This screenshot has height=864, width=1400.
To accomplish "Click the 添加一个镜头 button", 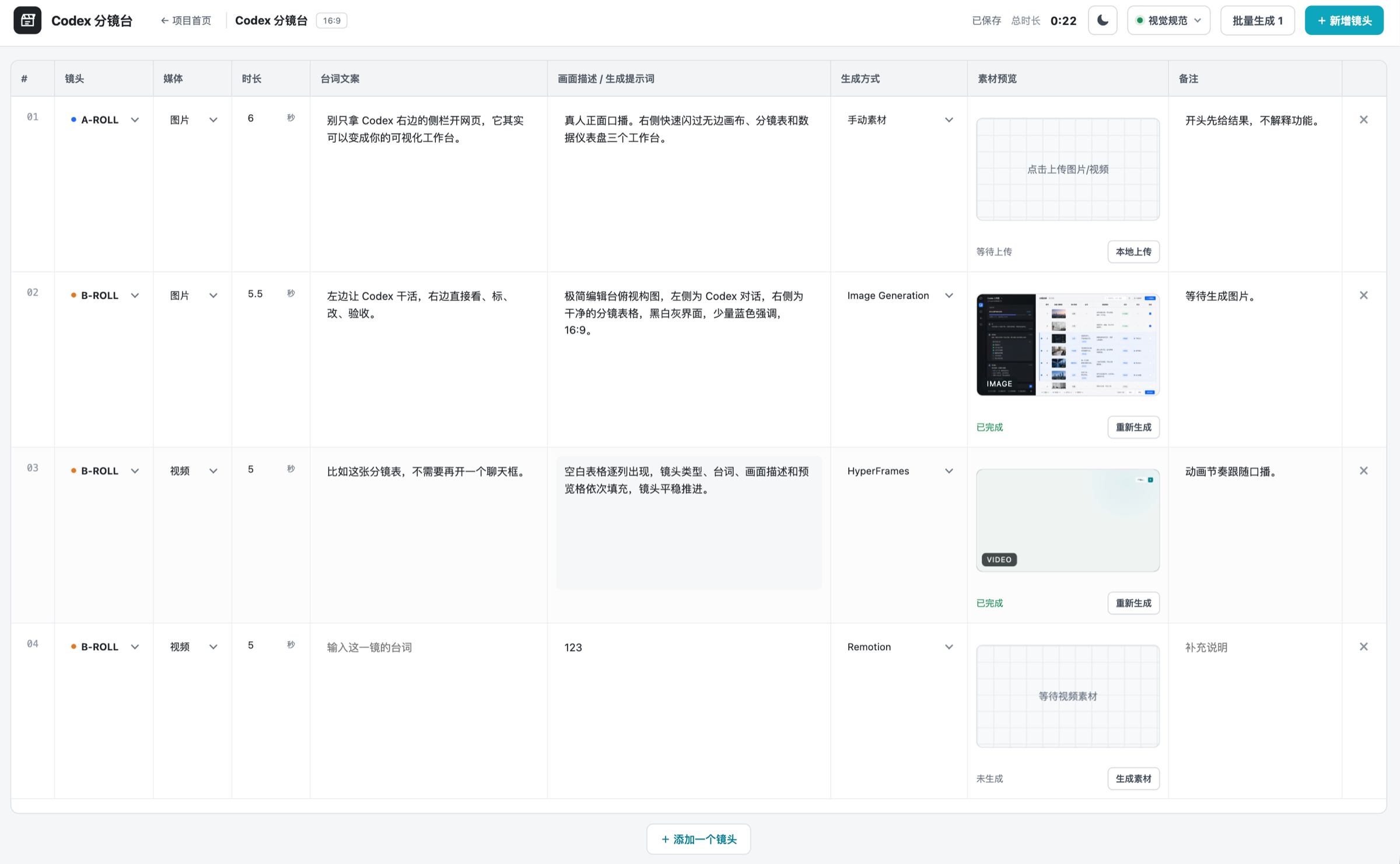I will [698, 840].
